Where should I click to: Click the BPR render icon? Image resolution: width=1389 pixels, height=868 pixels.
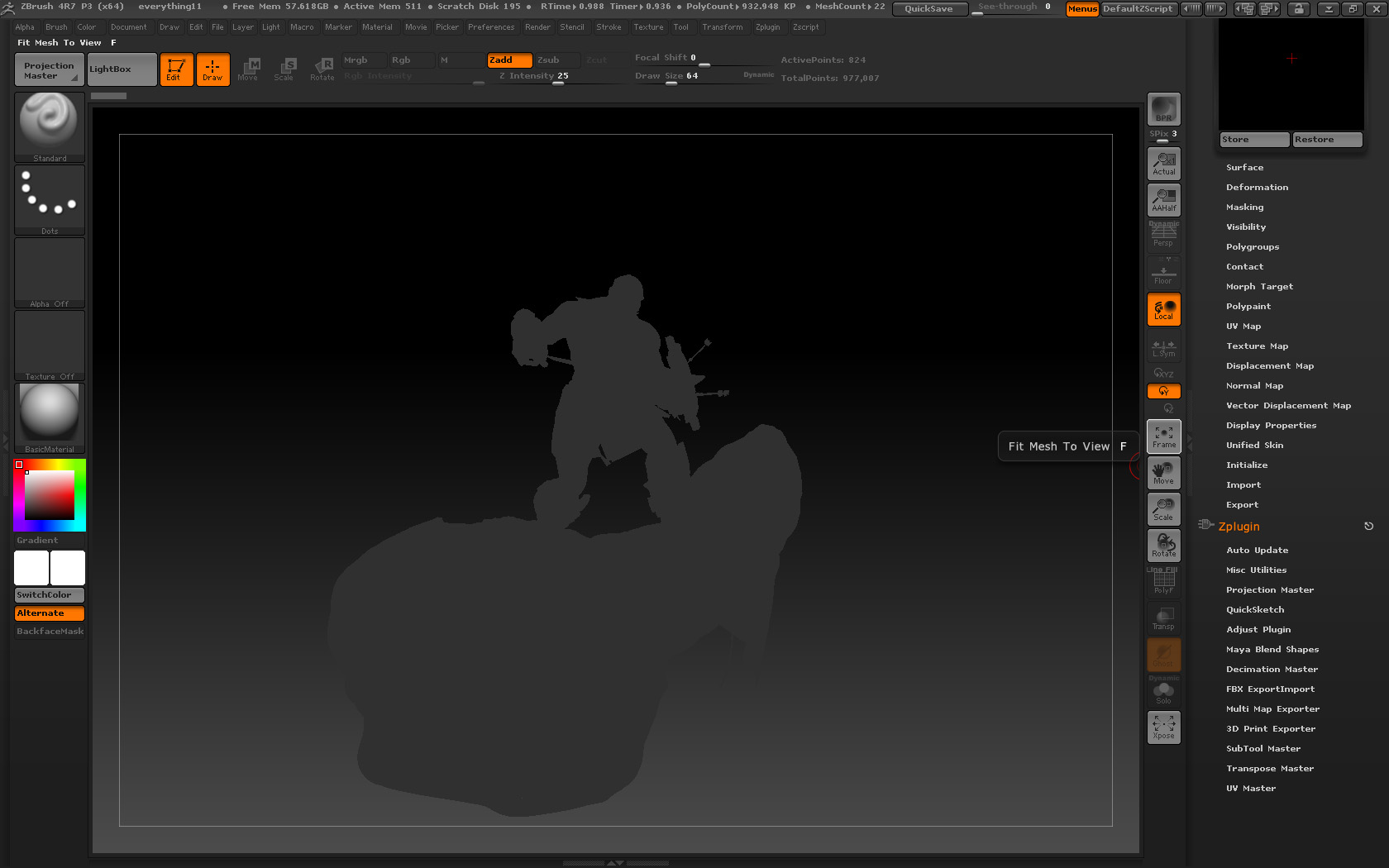(1163, 108)
